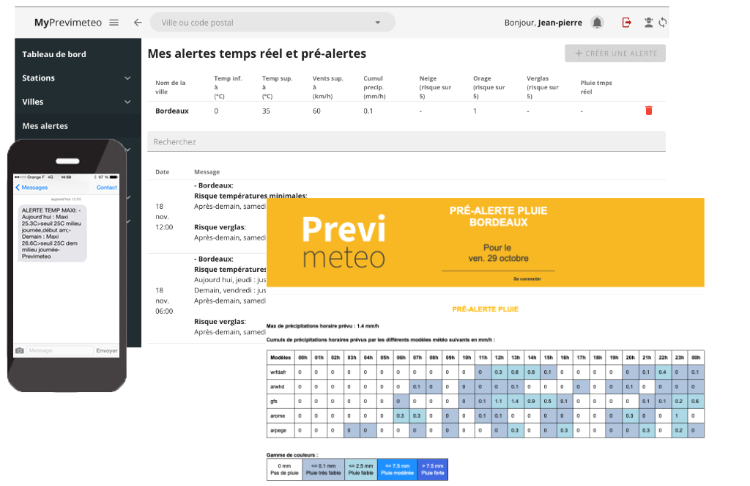Delete the Bordeaux alert with the trash icon

click(649, 110)
